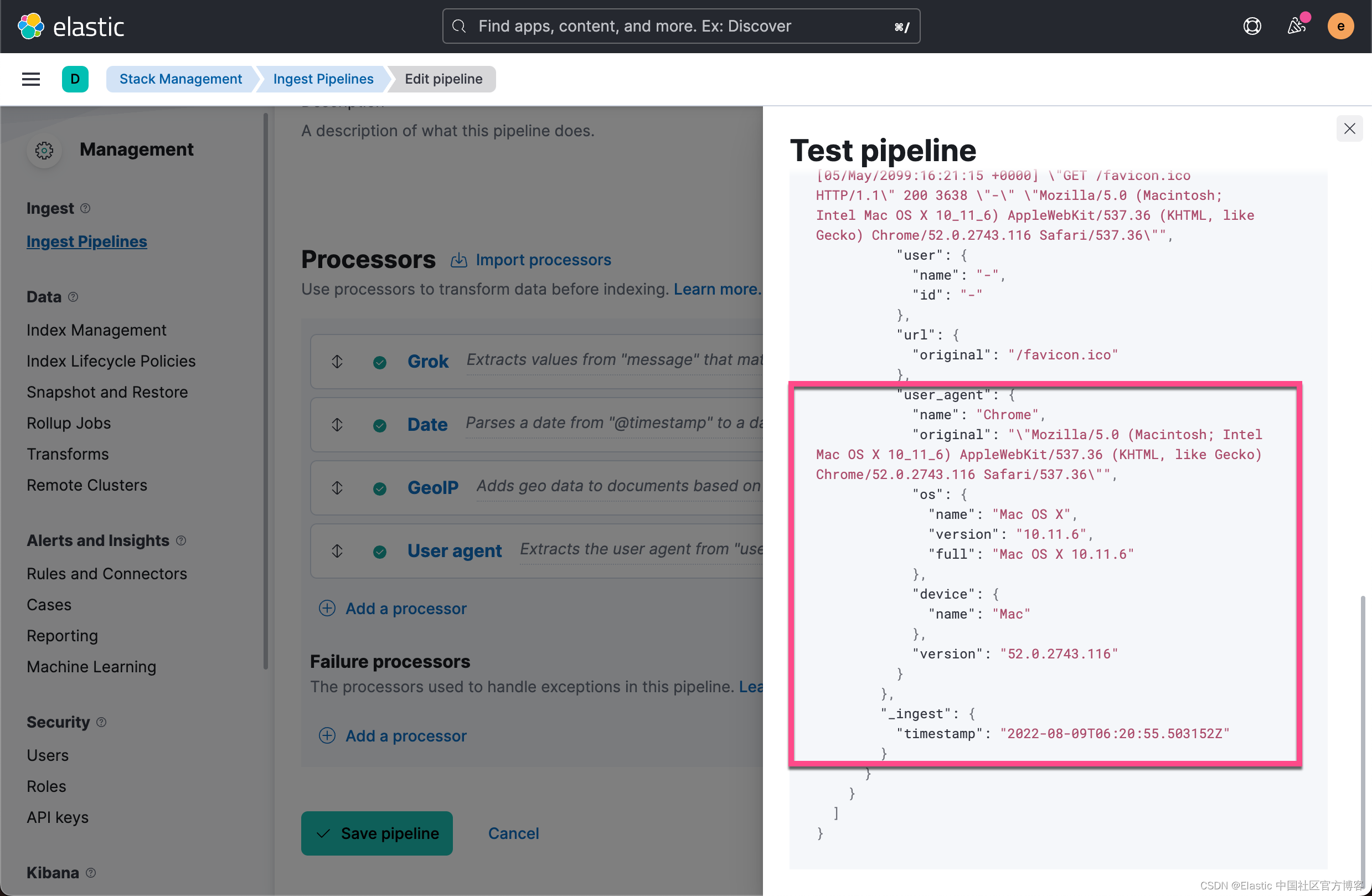Open the user avatar menu
This screenshot has width=1372, height=896.
coord(1341,27)
